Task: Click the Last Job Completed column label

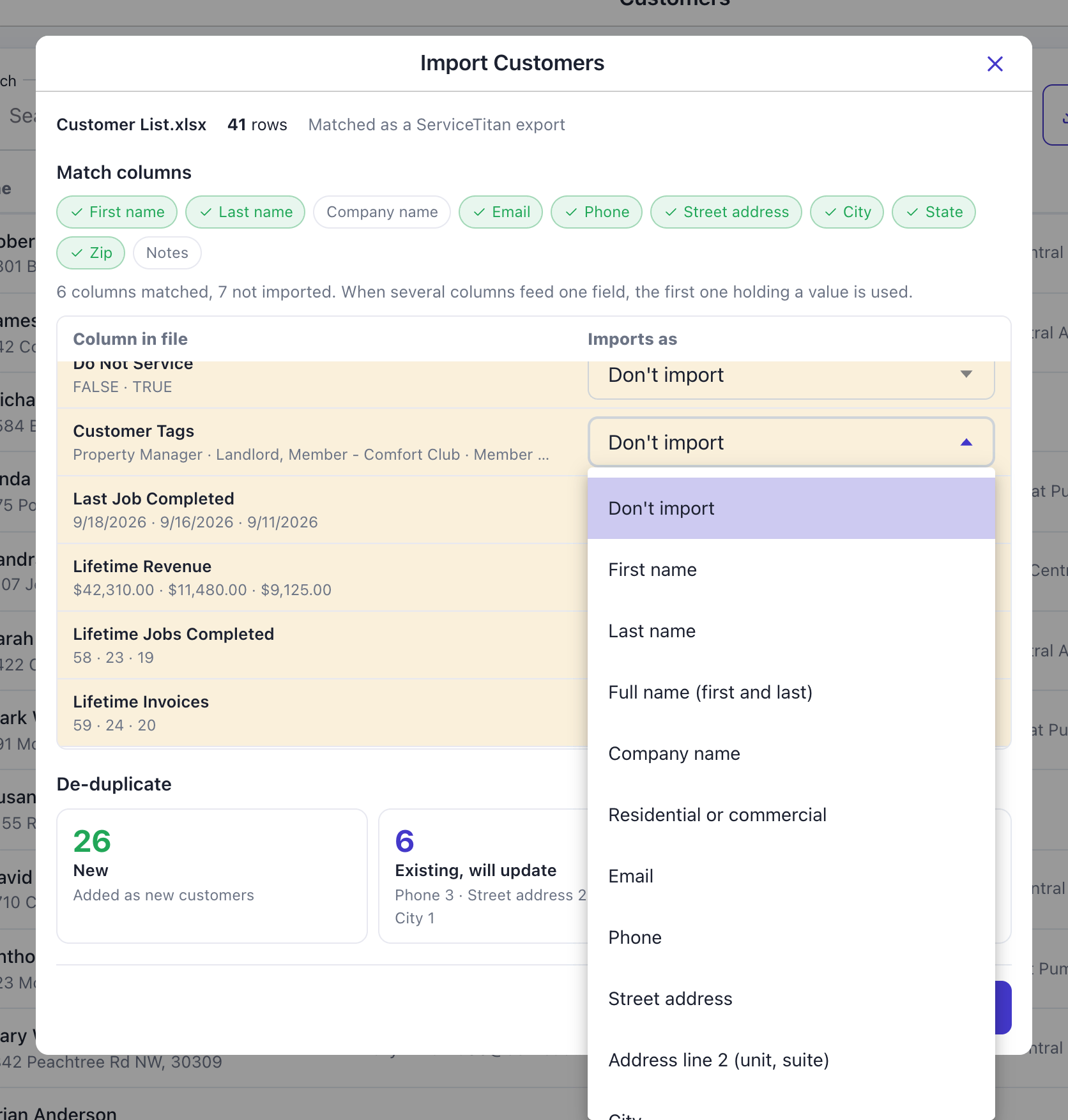Action: [153, 499]
